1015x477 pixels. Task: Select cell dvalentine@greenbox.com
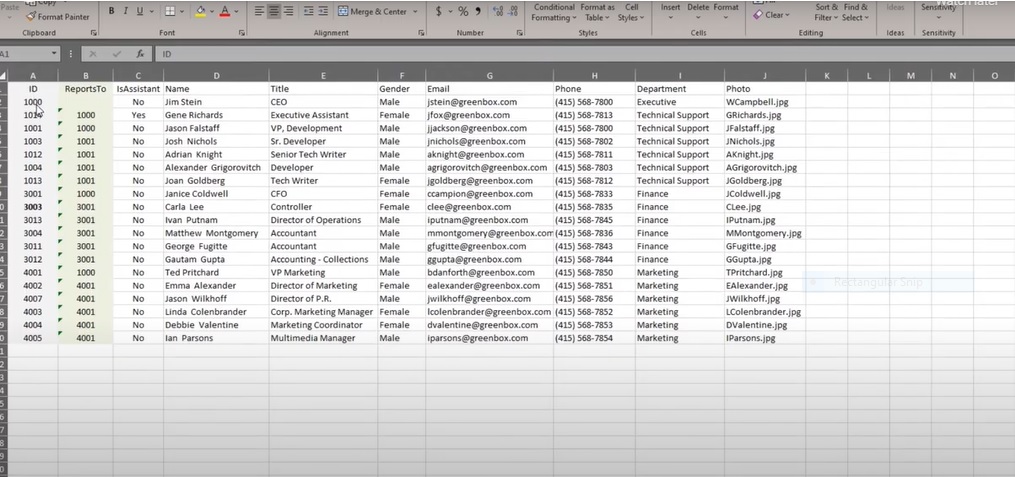[489, 325]
